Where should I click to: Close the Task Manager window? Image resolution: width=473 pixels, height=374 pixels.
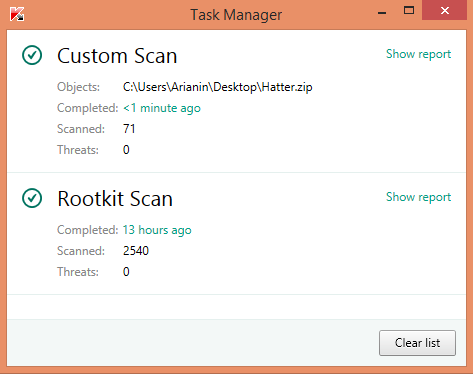click(444, 11)
